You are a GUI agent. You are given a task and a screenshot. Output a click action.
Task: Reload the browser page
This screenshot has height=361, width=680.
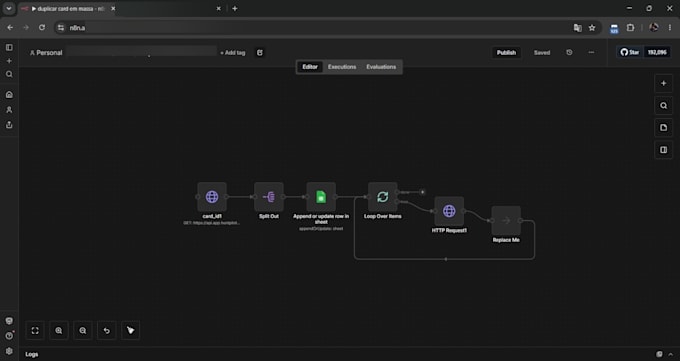[x=42, y=28]
